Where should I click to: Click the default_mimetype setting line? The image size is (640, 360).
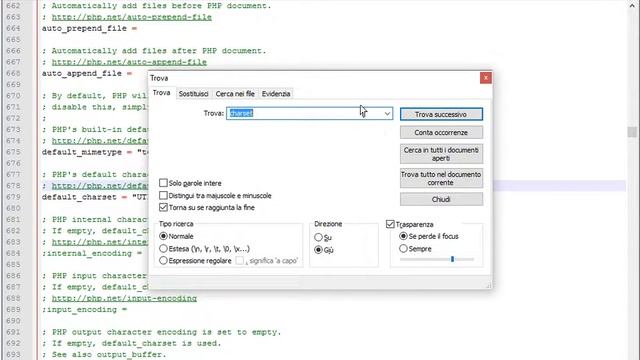(x=94, y=152)
